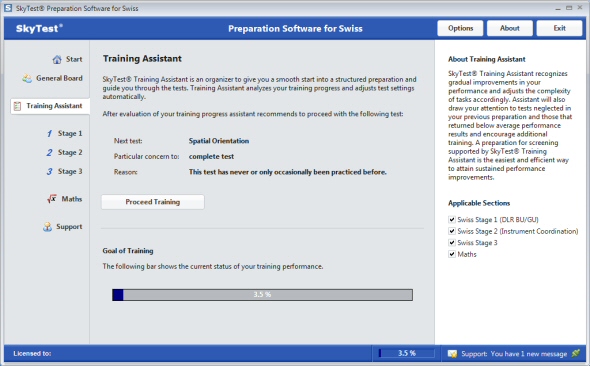Open Stage 2 section label
Viewport: 590px width, 366px height.
(70, 152)
